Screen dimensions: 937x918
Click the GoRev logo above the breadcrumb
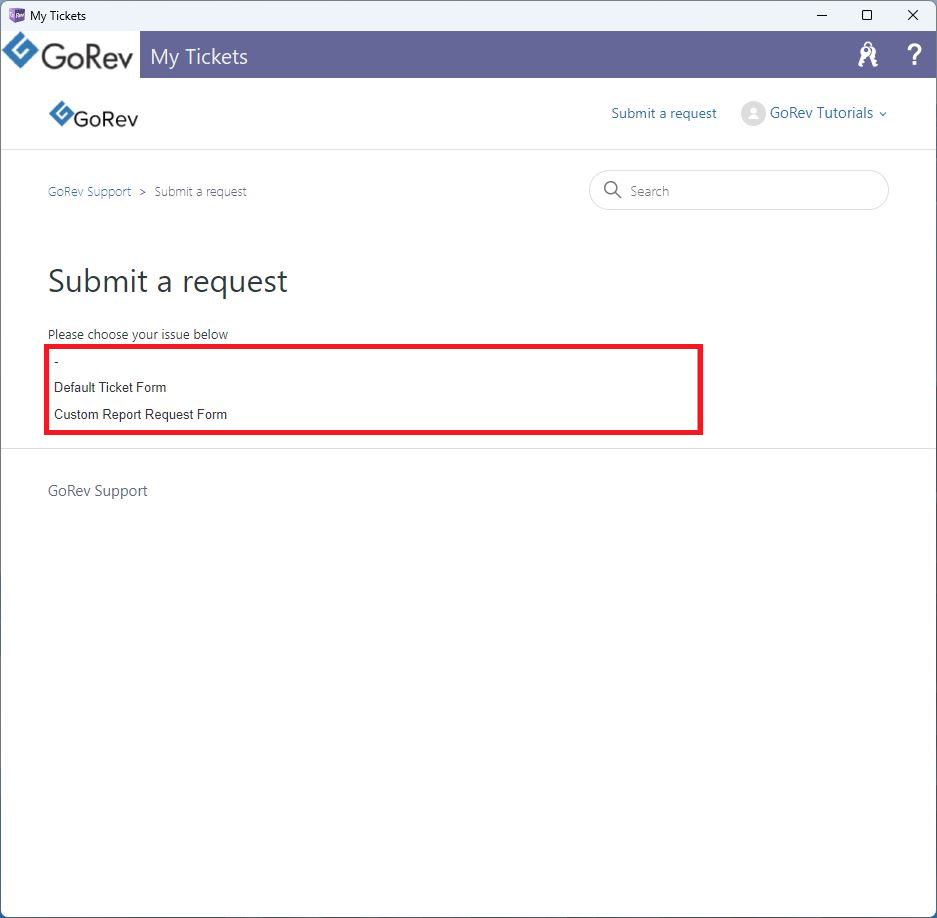(x=93, y=114)
